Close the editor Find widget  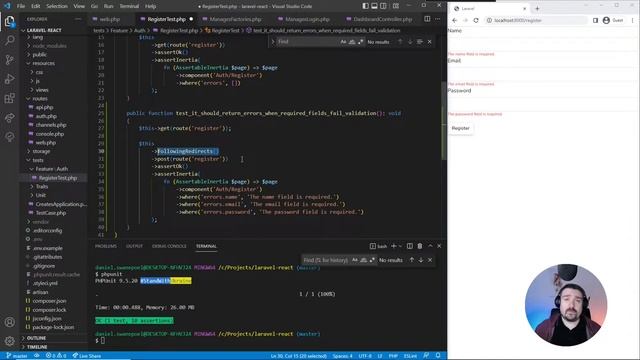(x=429, y=42)
